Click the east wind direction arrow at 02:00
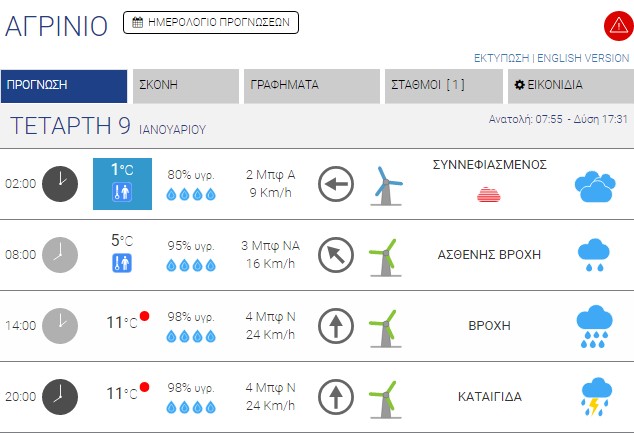This screenshot has width=634, height=433. [336, 184]
